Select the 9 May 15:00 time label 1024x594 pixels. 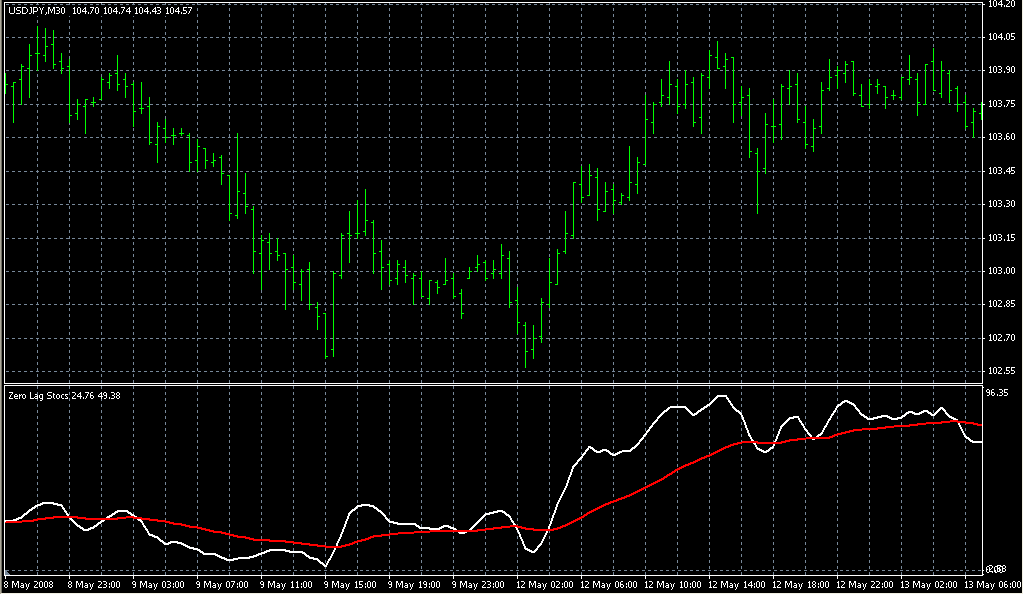[x=350, y=585]
